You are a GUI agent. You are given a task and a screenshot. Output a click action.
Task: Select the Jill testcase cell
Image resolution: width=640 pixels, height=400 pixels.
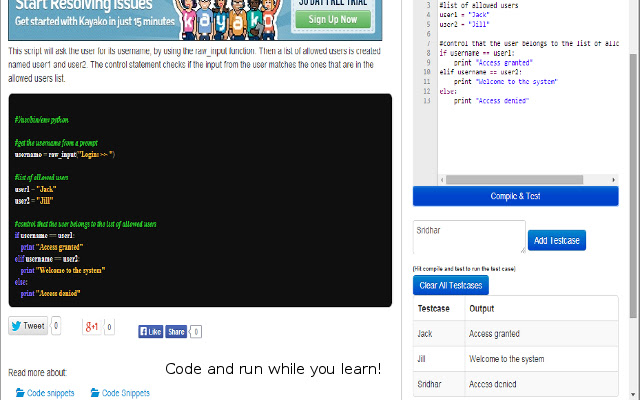pyautogui.click(x=439, y=359)
